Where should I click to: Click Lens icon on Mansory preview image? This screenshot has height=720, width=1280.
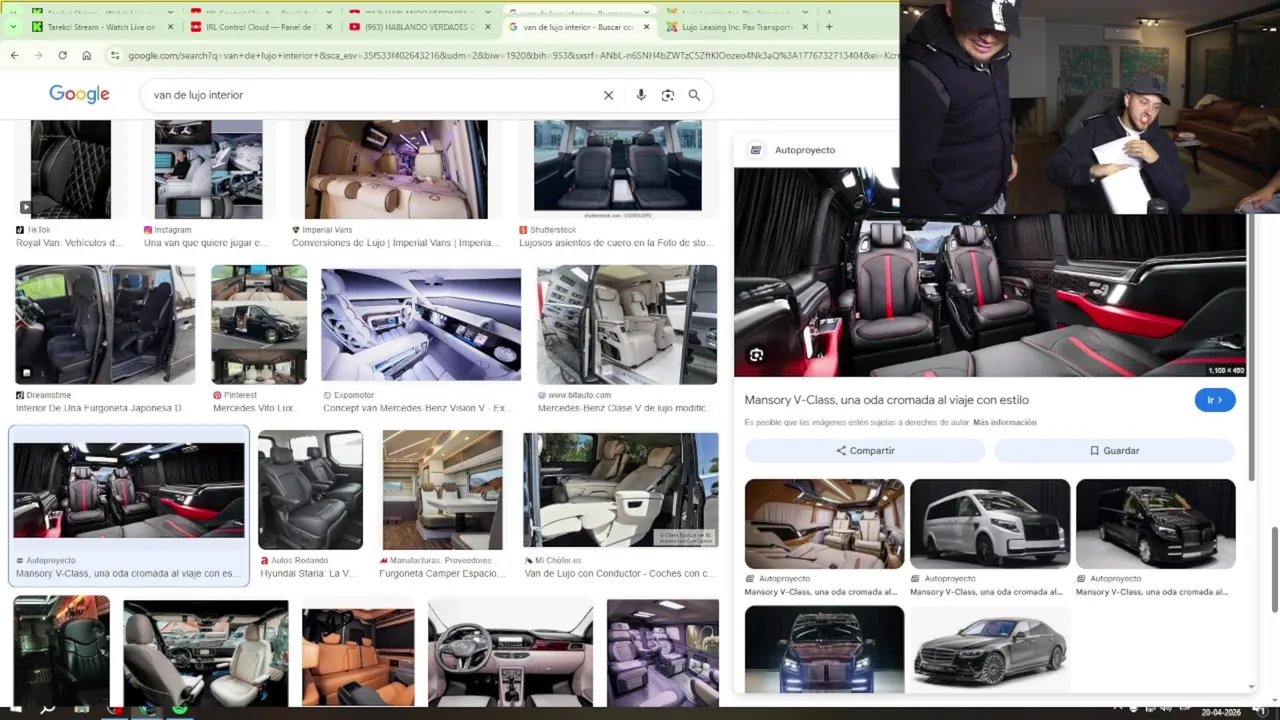tap(757, 355)
